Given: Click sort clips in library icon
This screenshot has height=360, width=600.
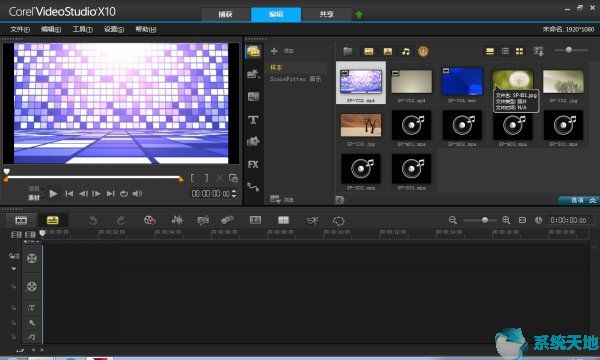Looking at the screenshot, I should click(538, 51).
